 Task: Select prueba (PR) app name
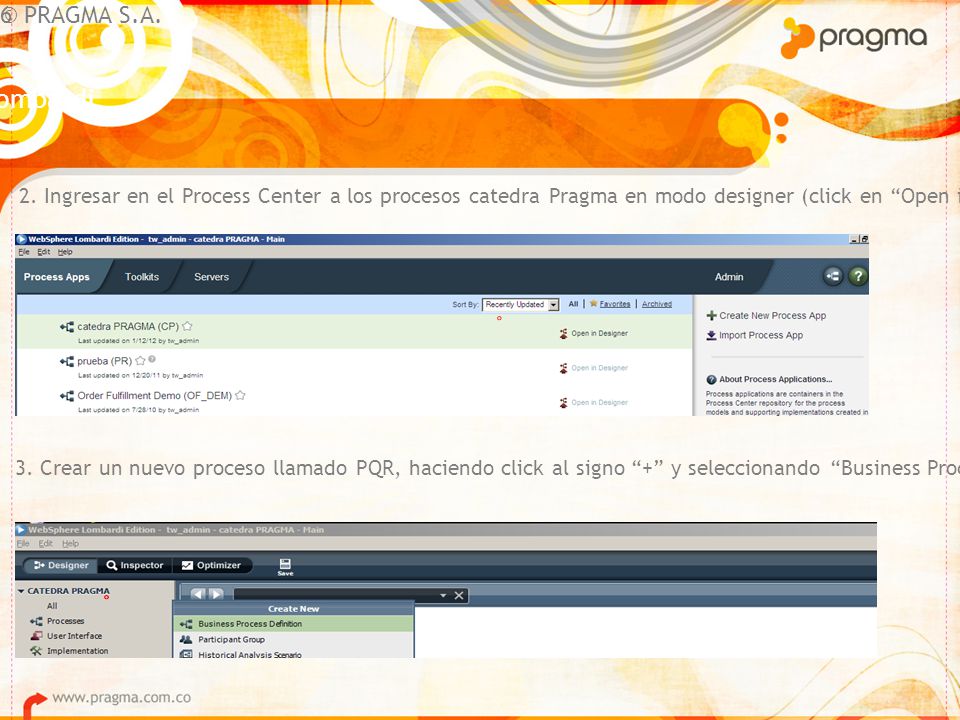coord(105,361)
